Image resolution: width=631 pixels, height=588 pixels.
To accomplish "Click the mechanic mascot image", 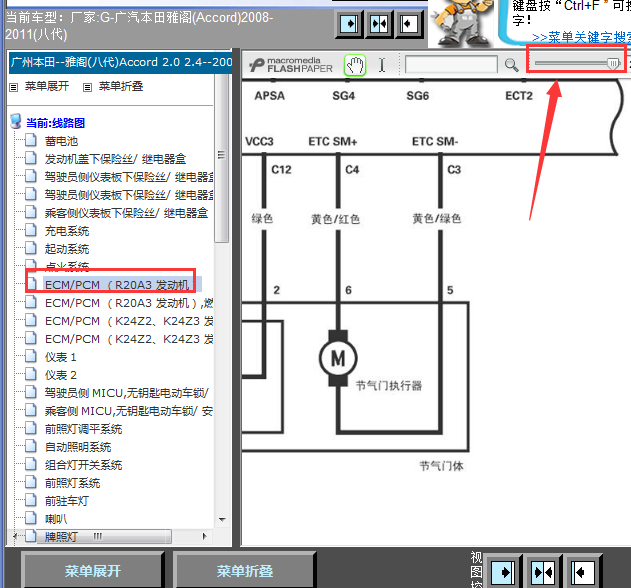I will click(x=461, y=22).
